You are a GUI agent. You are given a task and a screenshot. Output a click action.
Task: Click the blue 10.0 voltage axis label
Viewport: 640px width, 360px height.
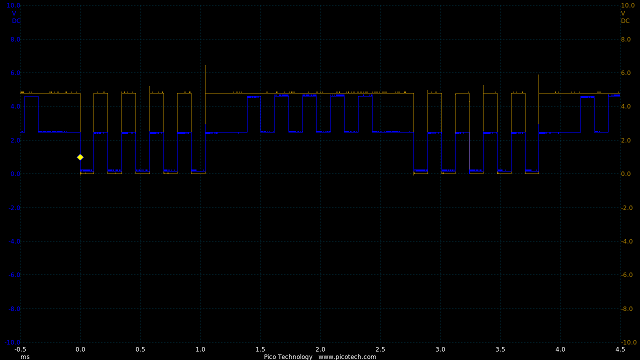point(13,5)
